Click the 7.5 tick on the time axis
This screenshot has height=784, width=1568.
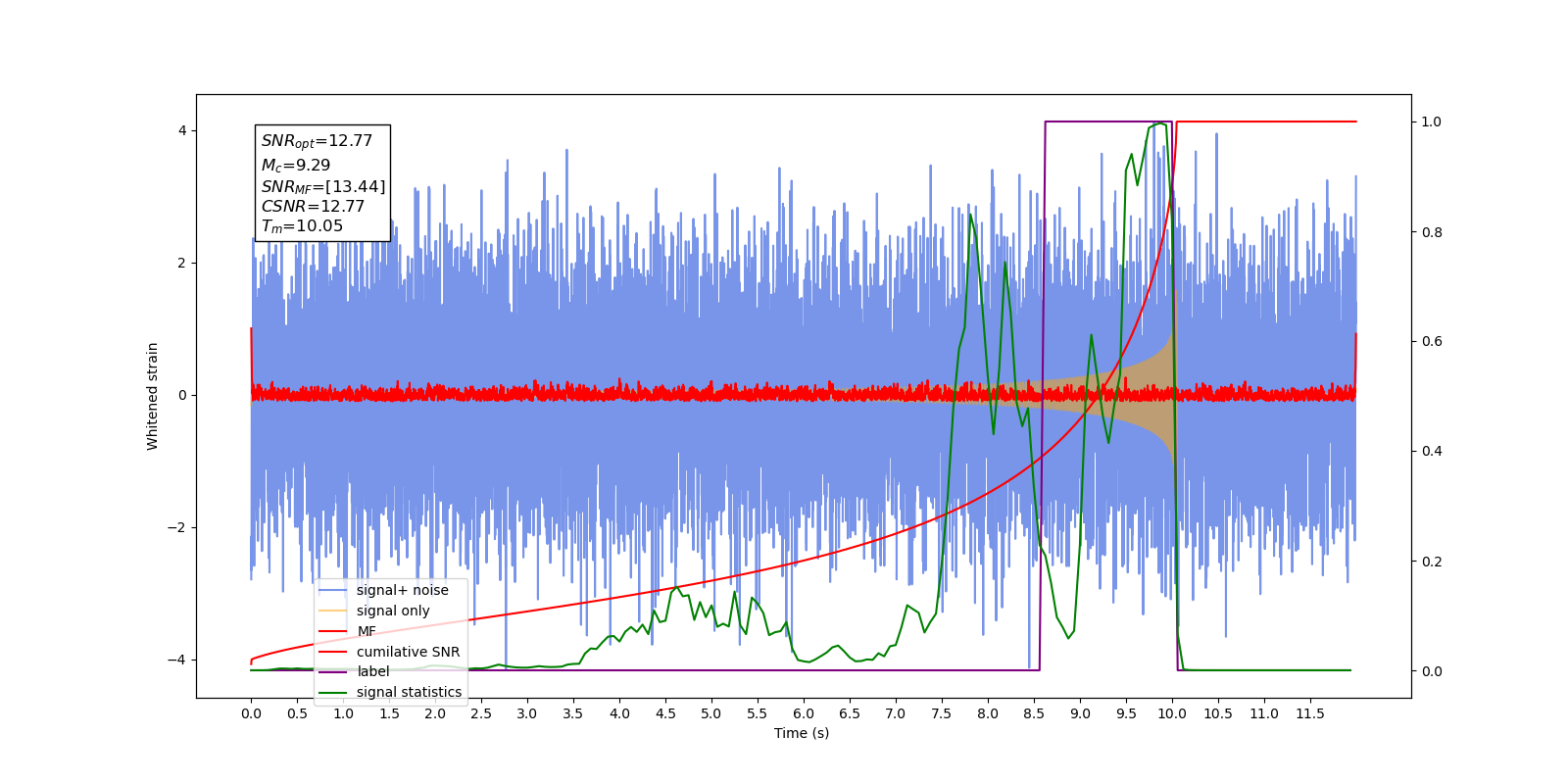click(942, 713)
